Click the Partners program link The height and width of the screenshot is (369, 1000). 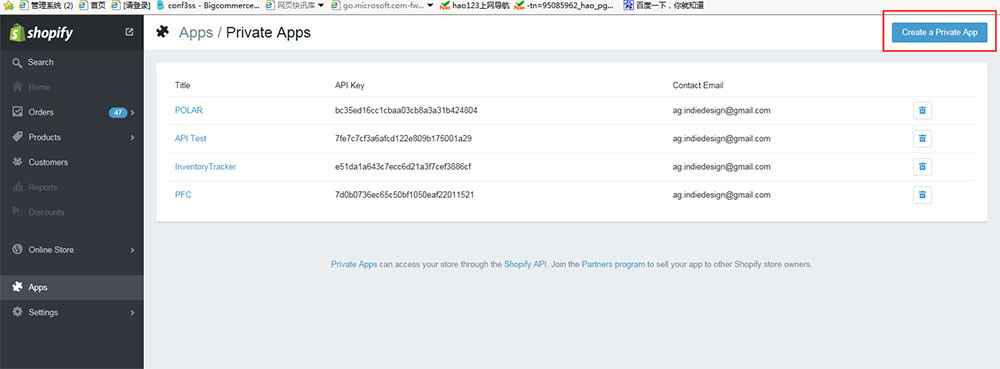click(613, 264)
